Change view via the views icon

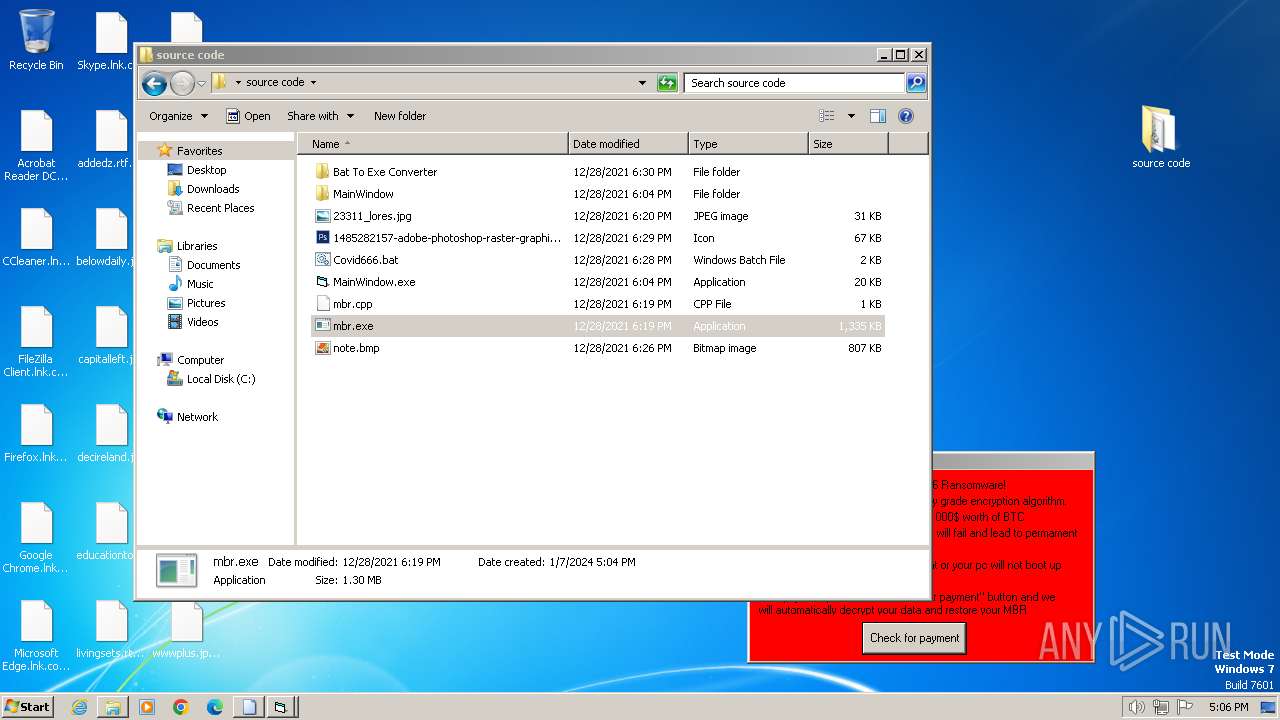(827, 116)
